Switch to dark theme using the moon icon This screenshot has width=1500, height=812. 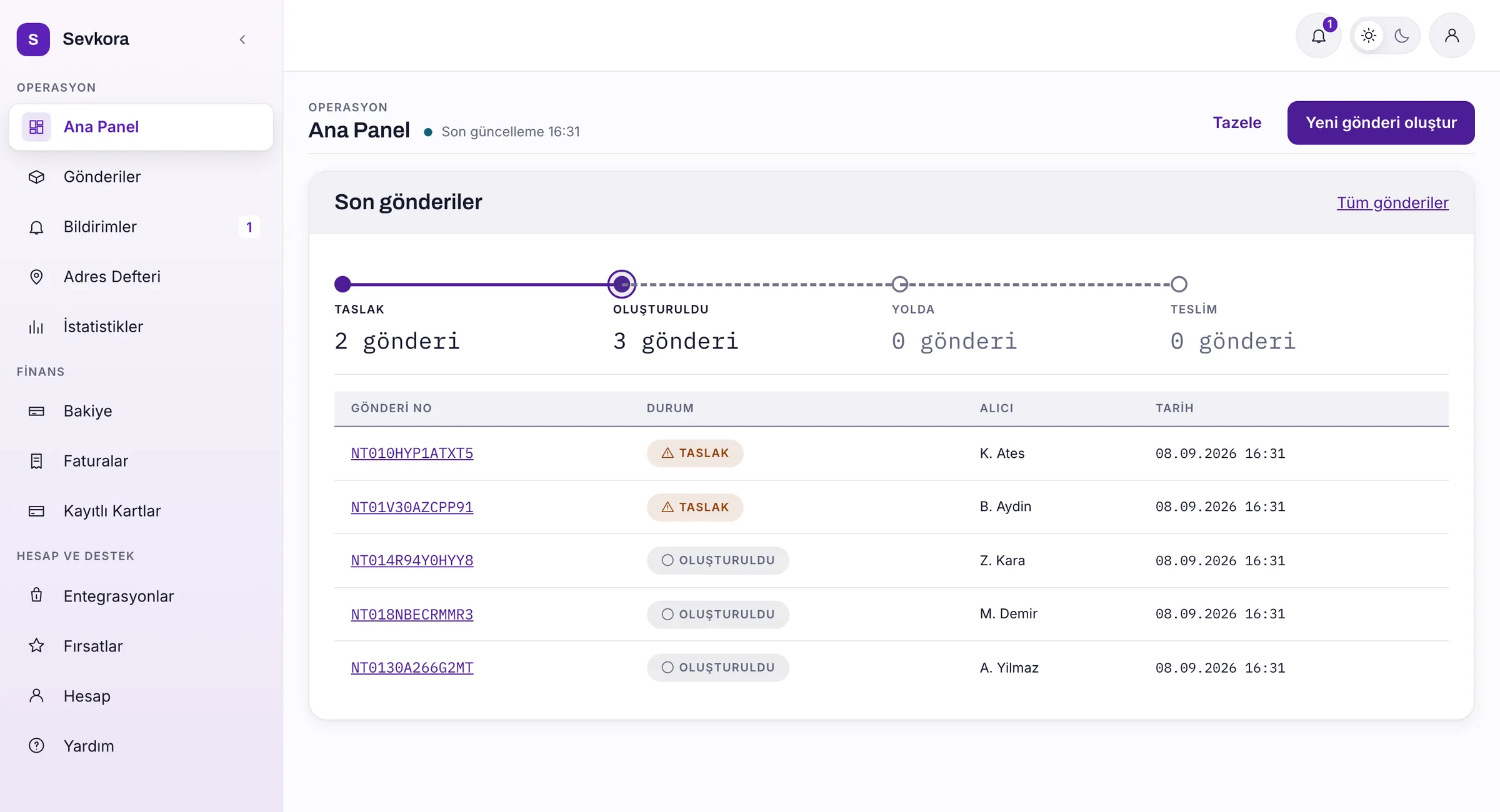(1402, 36)
